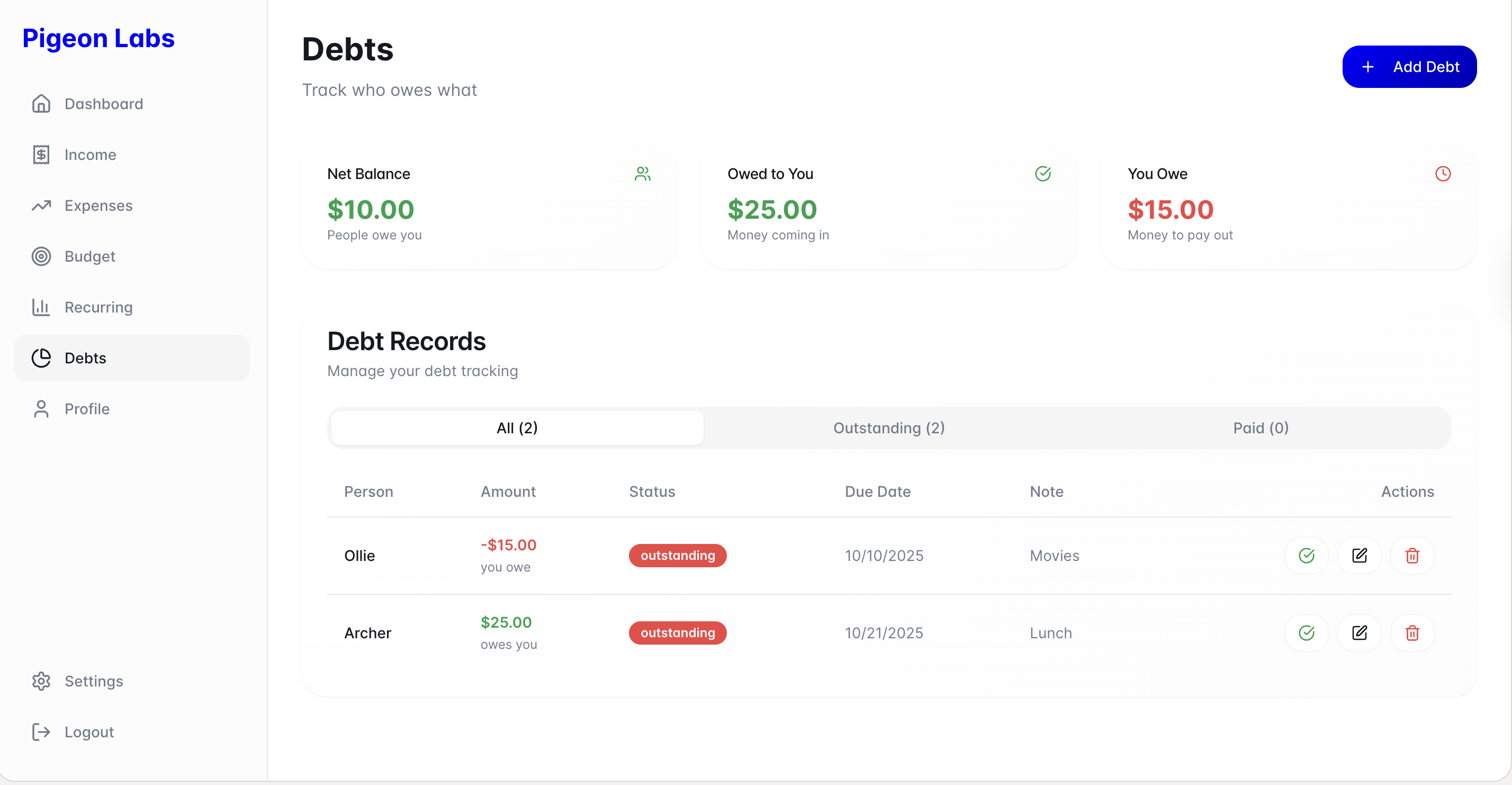The image size is (1512, 785).
Task: Open the Pigeon Labs home link
Action: (x=98, y=38)
